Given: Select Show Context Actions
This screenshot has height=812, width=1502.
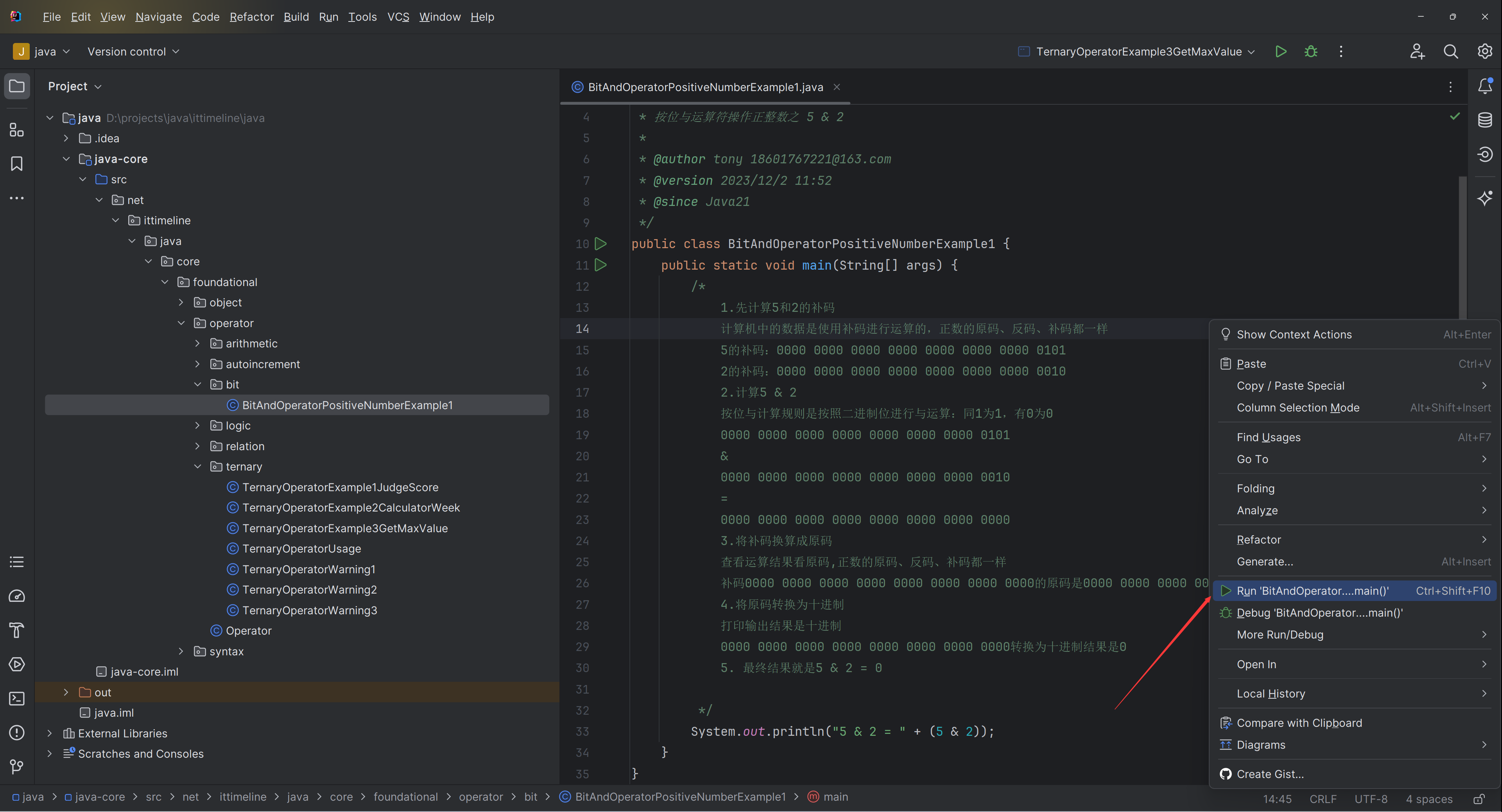Looking at the screenshot, I should pos(1355,334).
